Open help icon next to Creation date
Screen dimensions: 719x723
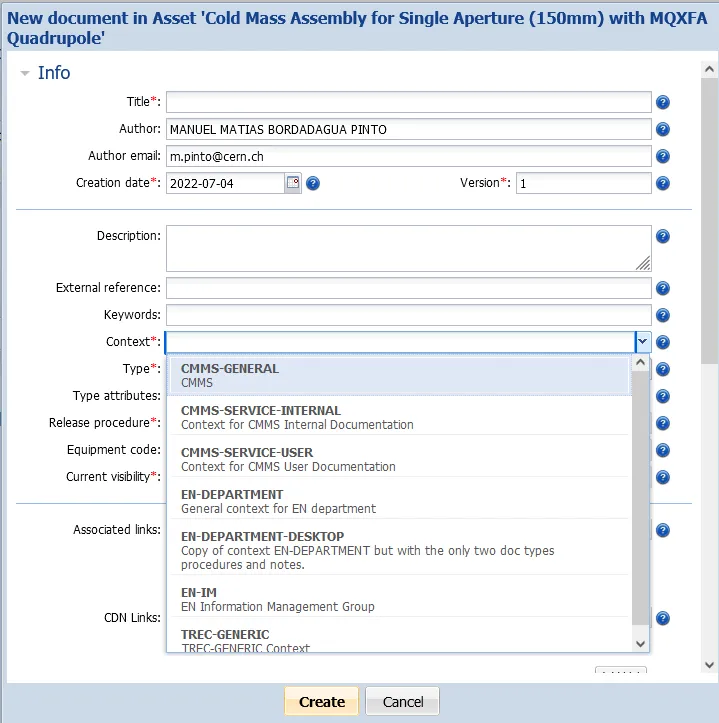pos(313,184)
